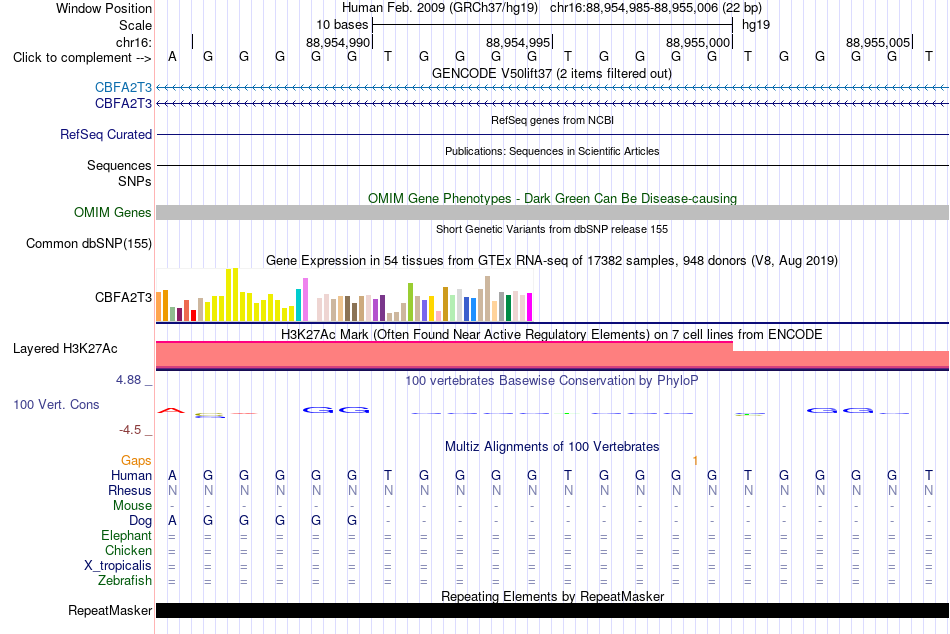Click the position label 88,954,995
This screenshot has height=634, width=950.
pyautogui.click(x=517, y=42)
